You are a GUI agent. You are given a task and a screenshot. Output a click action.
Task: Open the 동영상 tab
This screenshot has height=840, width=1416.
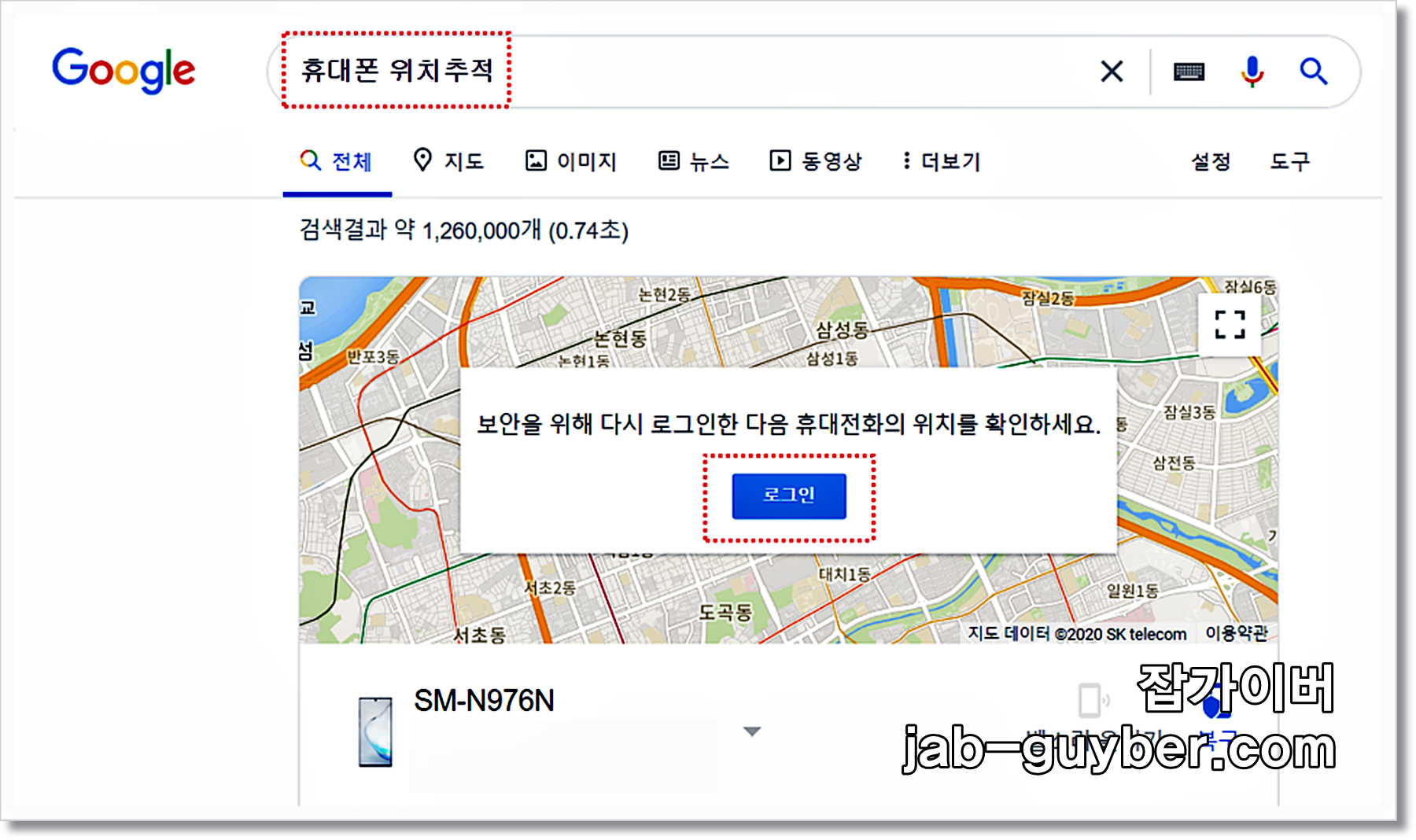point(816,161)
